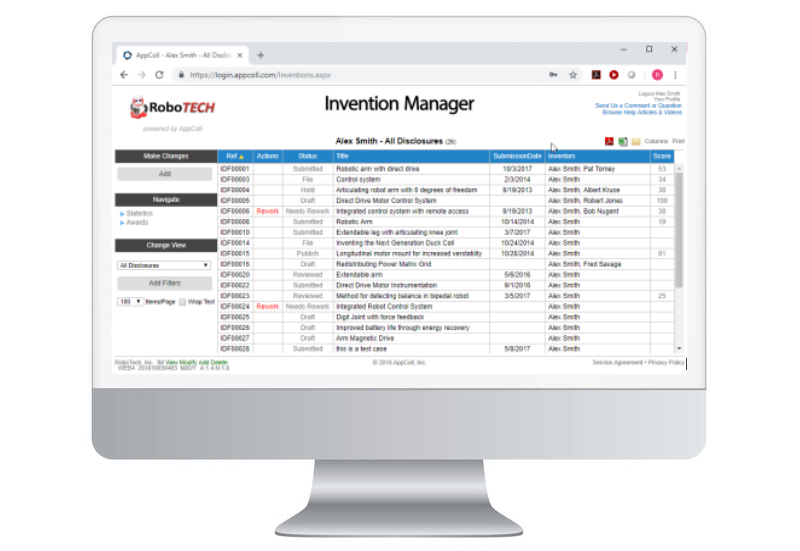Export disclosures as PDF via red icon
This screenshot has width=800, height=551.
608,142
